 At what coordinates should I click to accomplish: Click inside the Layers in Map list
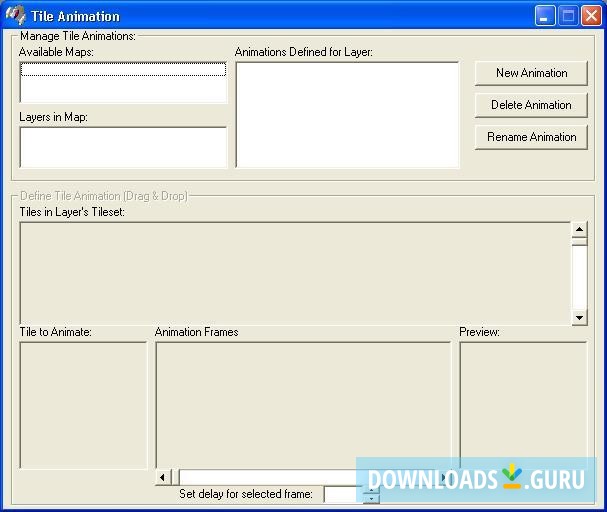point(123,147)
